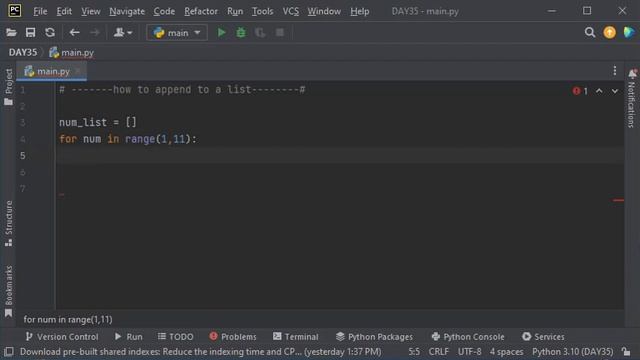The height and width of the screenshot is (360, 640).
Task: Toggle the Bookmarks tool window
Action: pos(9,291)
